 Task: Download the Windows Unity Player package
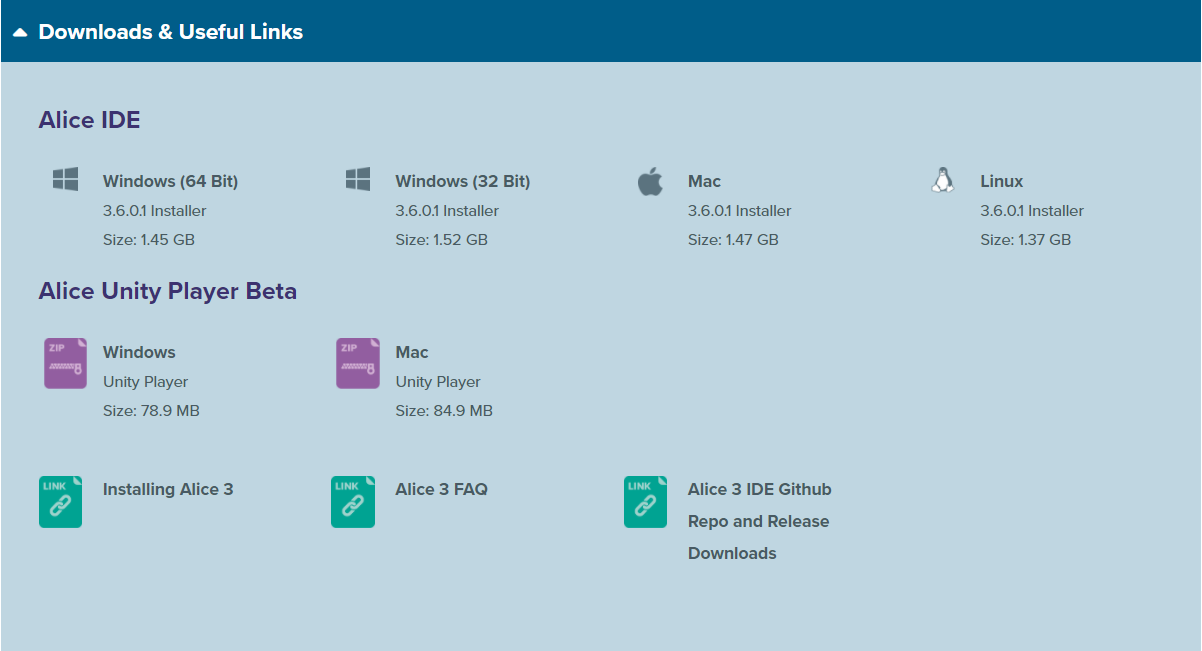139,351
